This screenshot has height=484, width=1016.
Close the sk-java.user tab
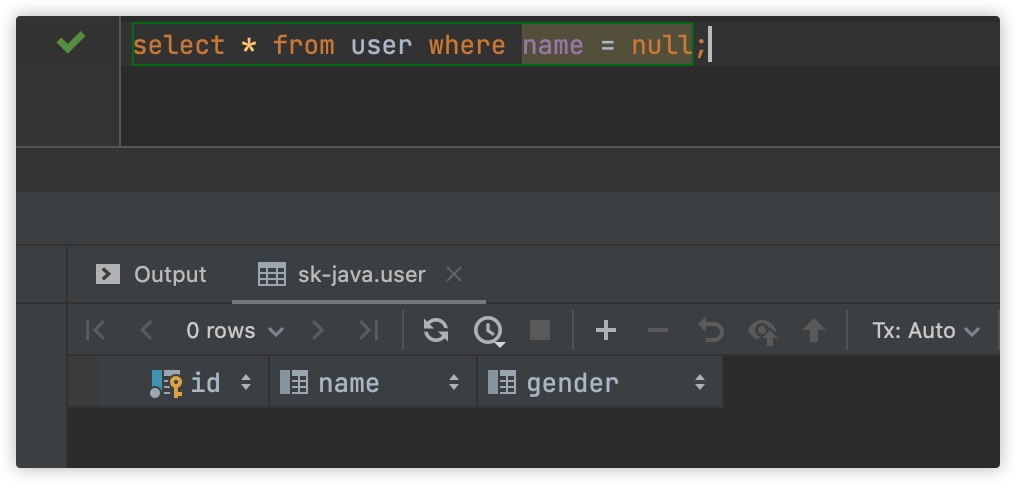tap(454, 275)
